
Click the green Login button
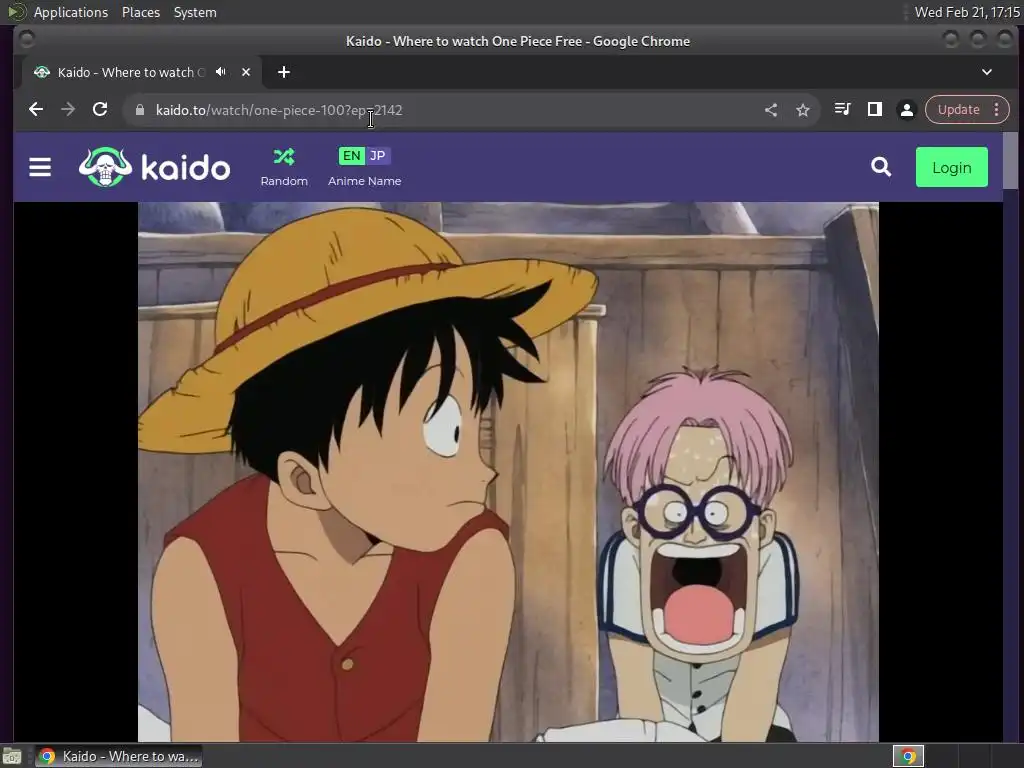pyautogui.click(x=952, y=167)
